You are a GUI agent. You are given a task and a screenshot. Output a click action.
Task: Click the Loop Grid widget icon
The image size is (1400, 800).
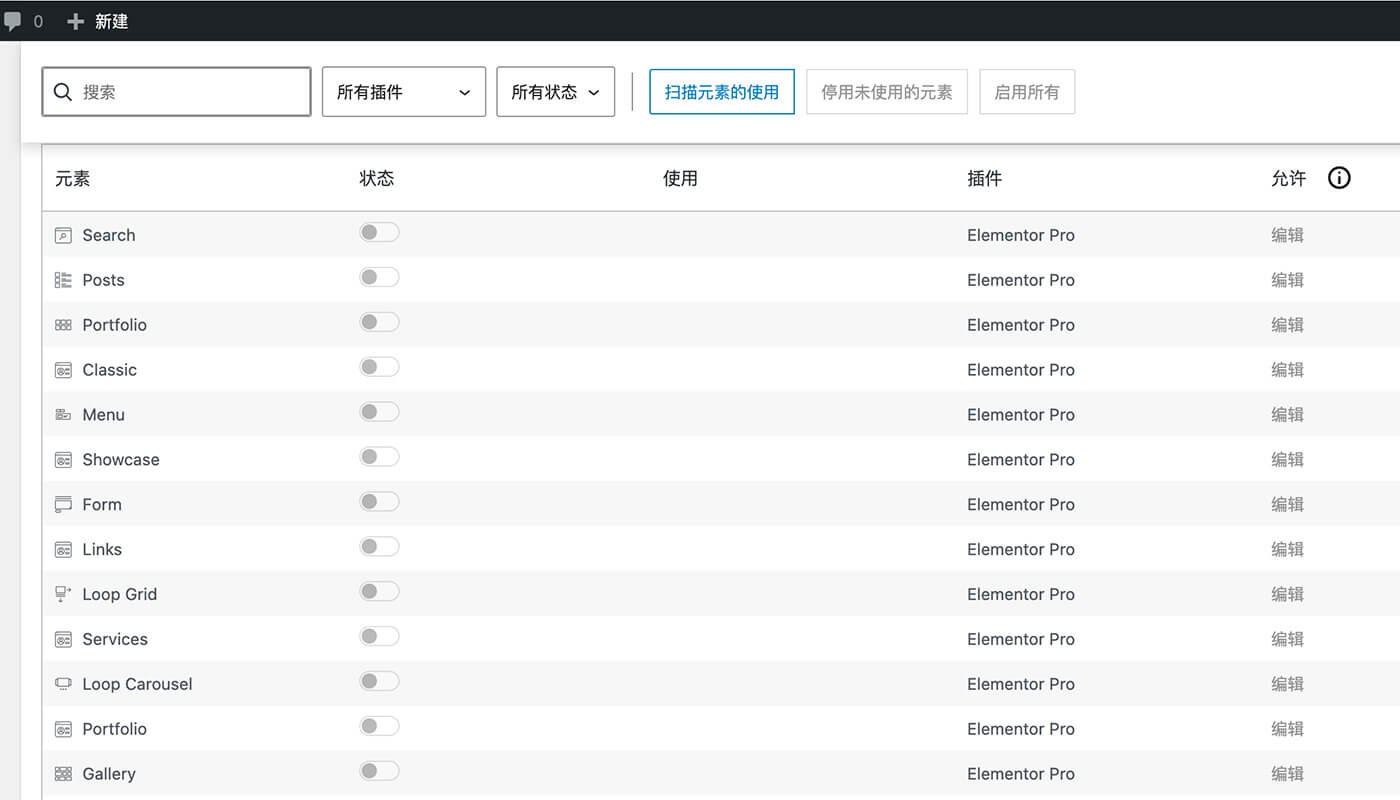[62, 593]
